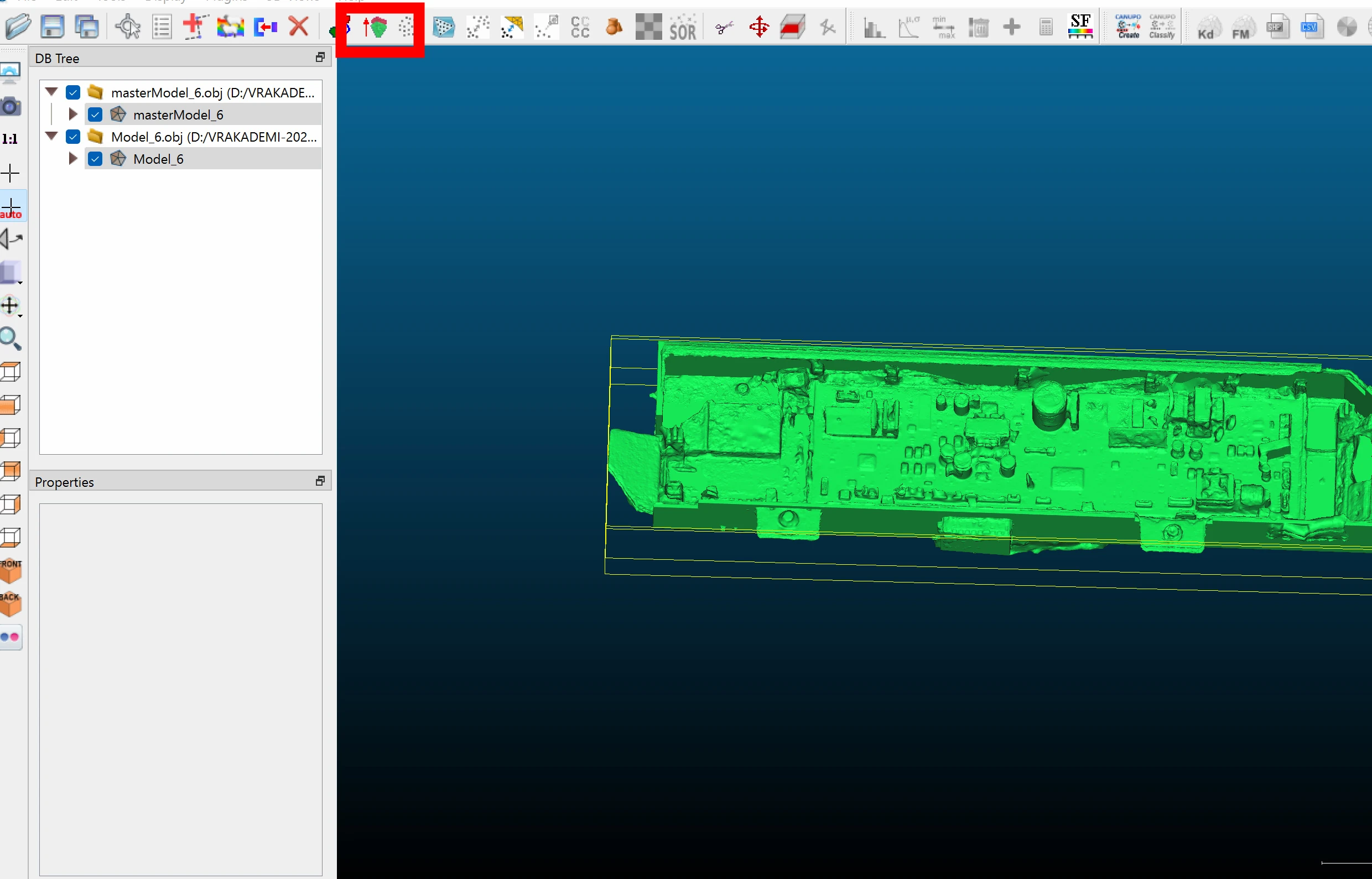Image resolution: width=1372 pixels, height=879 pixels.
Task: Uncheck the masterModel_6 mesh checkbox
Action: tap(95, 115)
